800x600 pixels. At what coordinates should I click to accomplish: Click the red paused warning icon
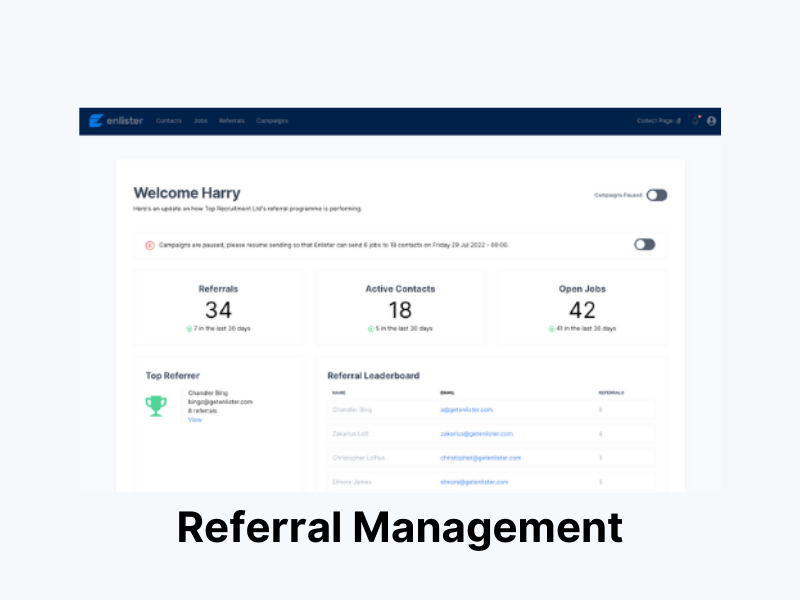[150, 245]
